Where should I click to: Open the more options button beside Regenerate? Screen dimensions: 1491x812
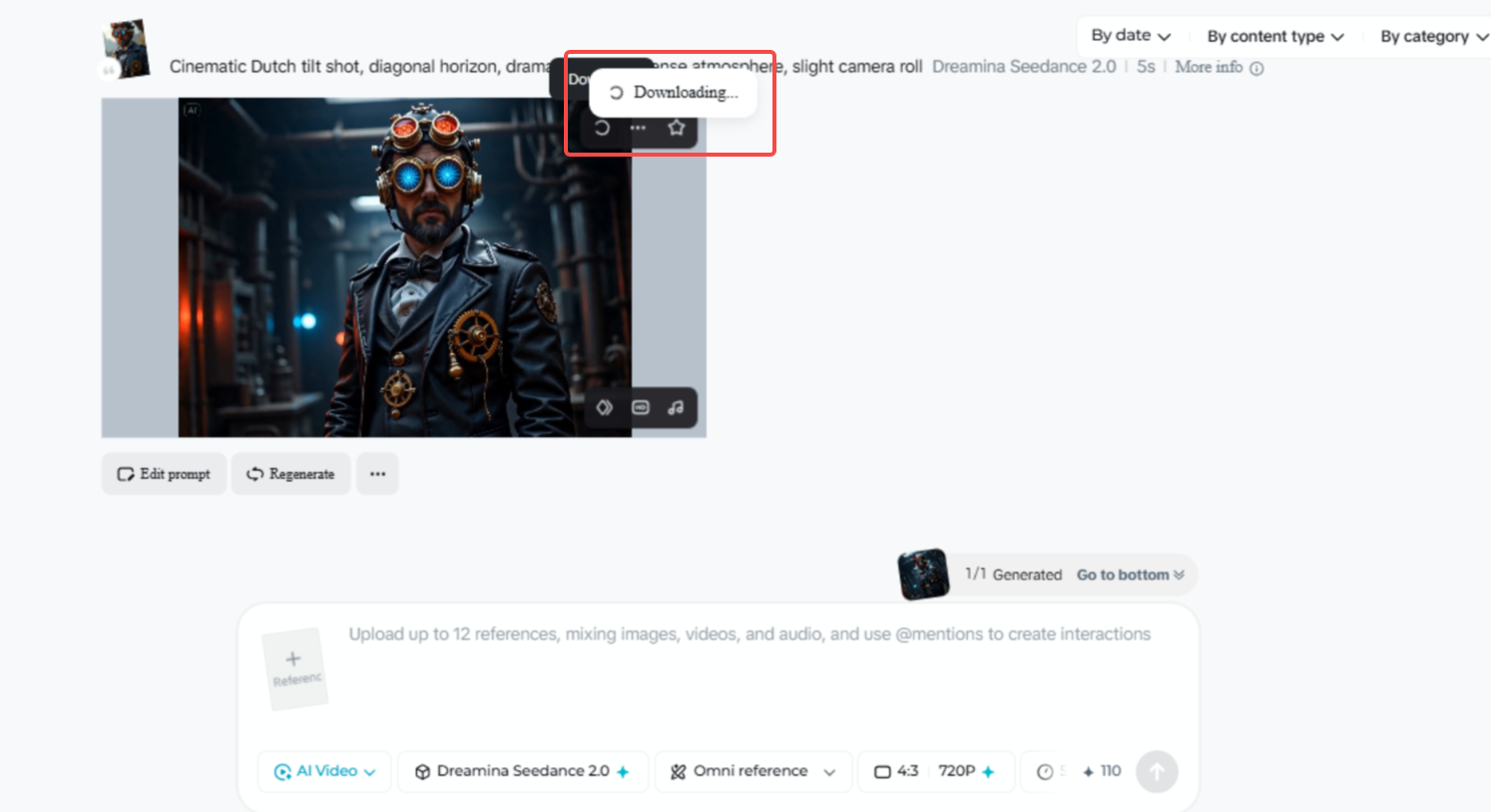tap(377, 474)
